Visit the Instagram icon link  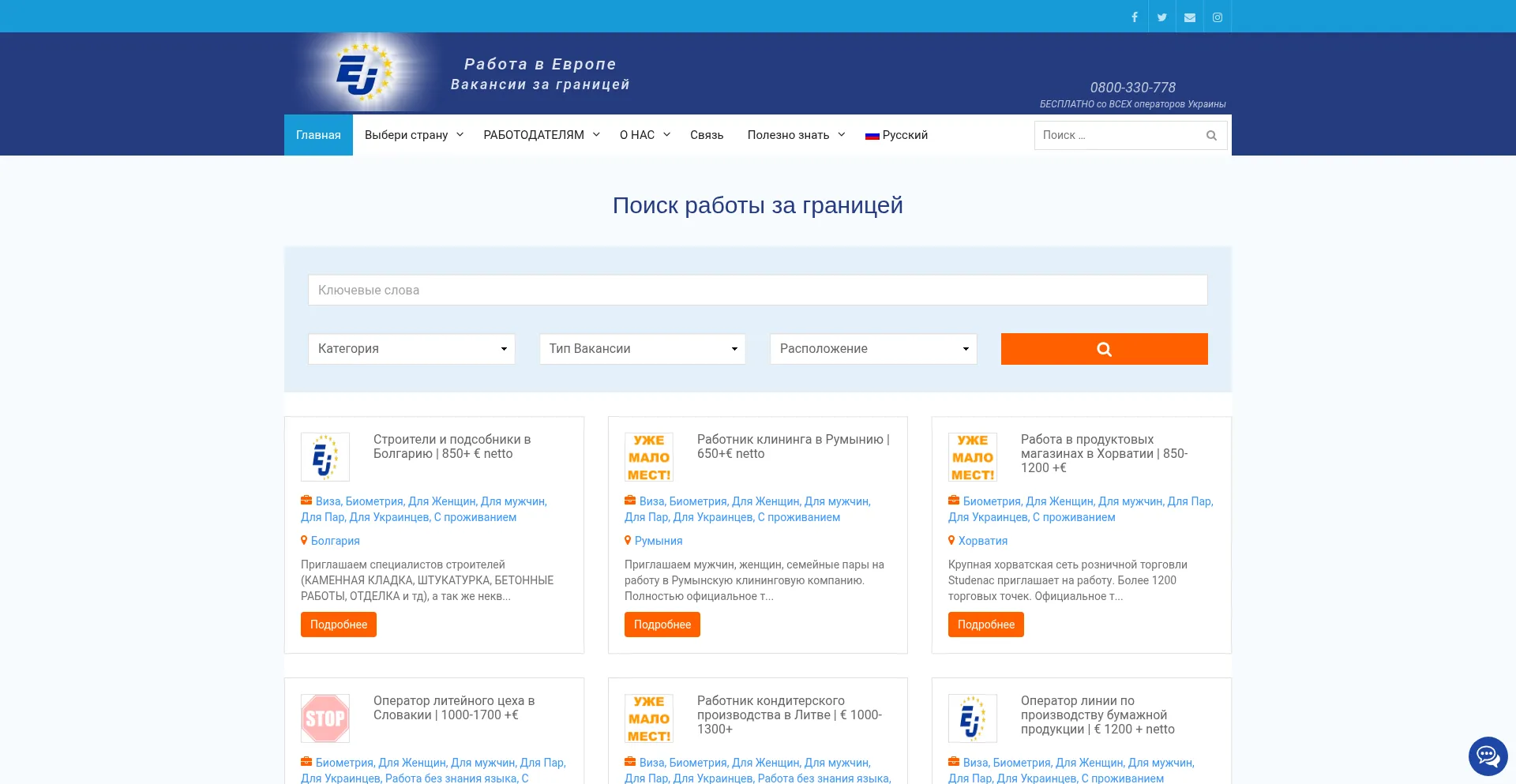click(x=1217, y=17)
